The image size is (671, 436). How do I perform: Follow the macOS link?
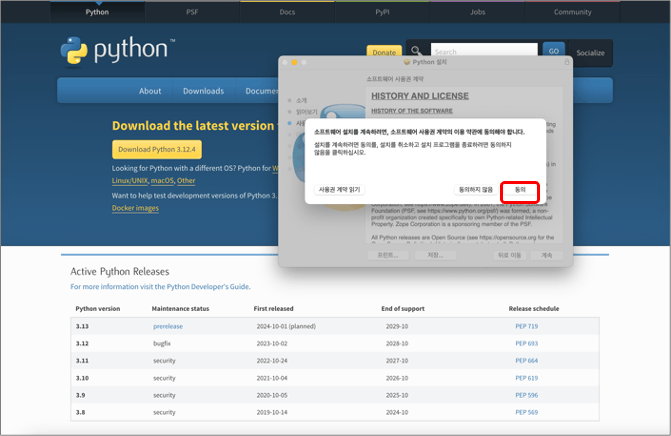(162, 181)
